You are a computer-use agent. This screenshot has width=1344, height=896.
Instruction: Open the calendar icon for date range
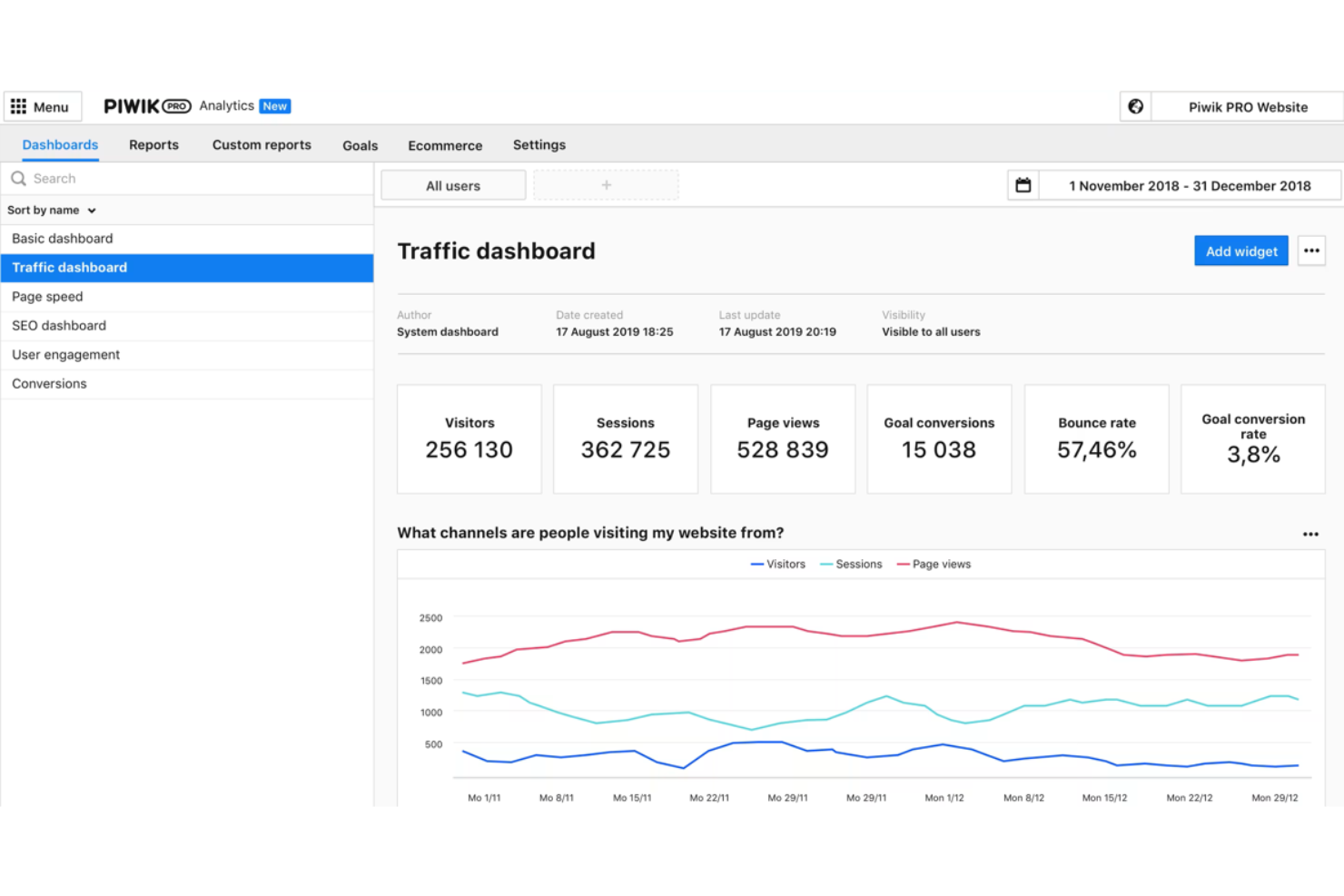1023,185
